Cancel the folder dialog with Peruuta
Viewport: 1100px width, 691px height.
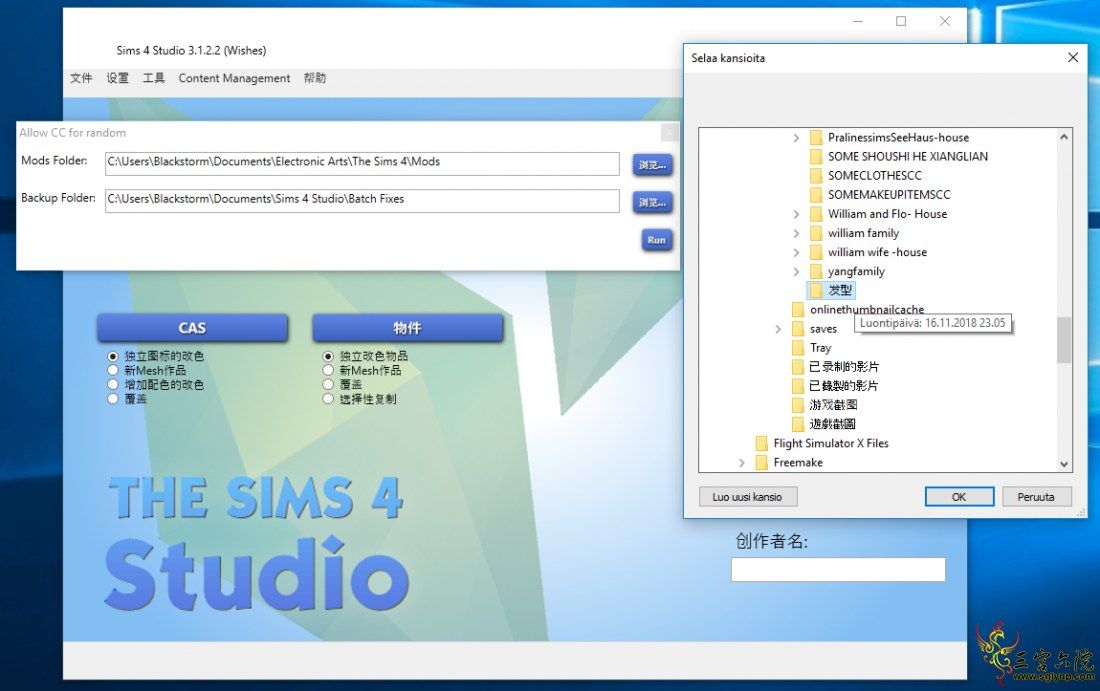1036,497
